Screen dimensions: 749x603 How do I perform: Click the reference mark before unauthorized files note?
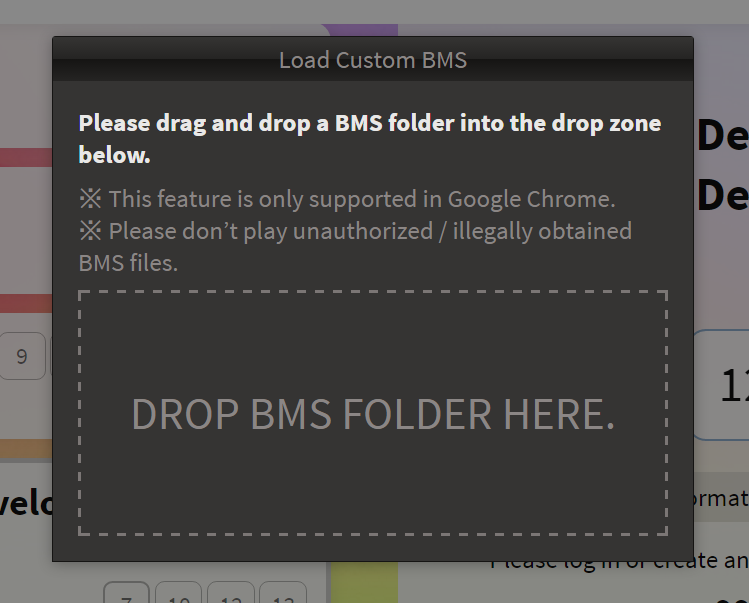(x=90, y=231)
